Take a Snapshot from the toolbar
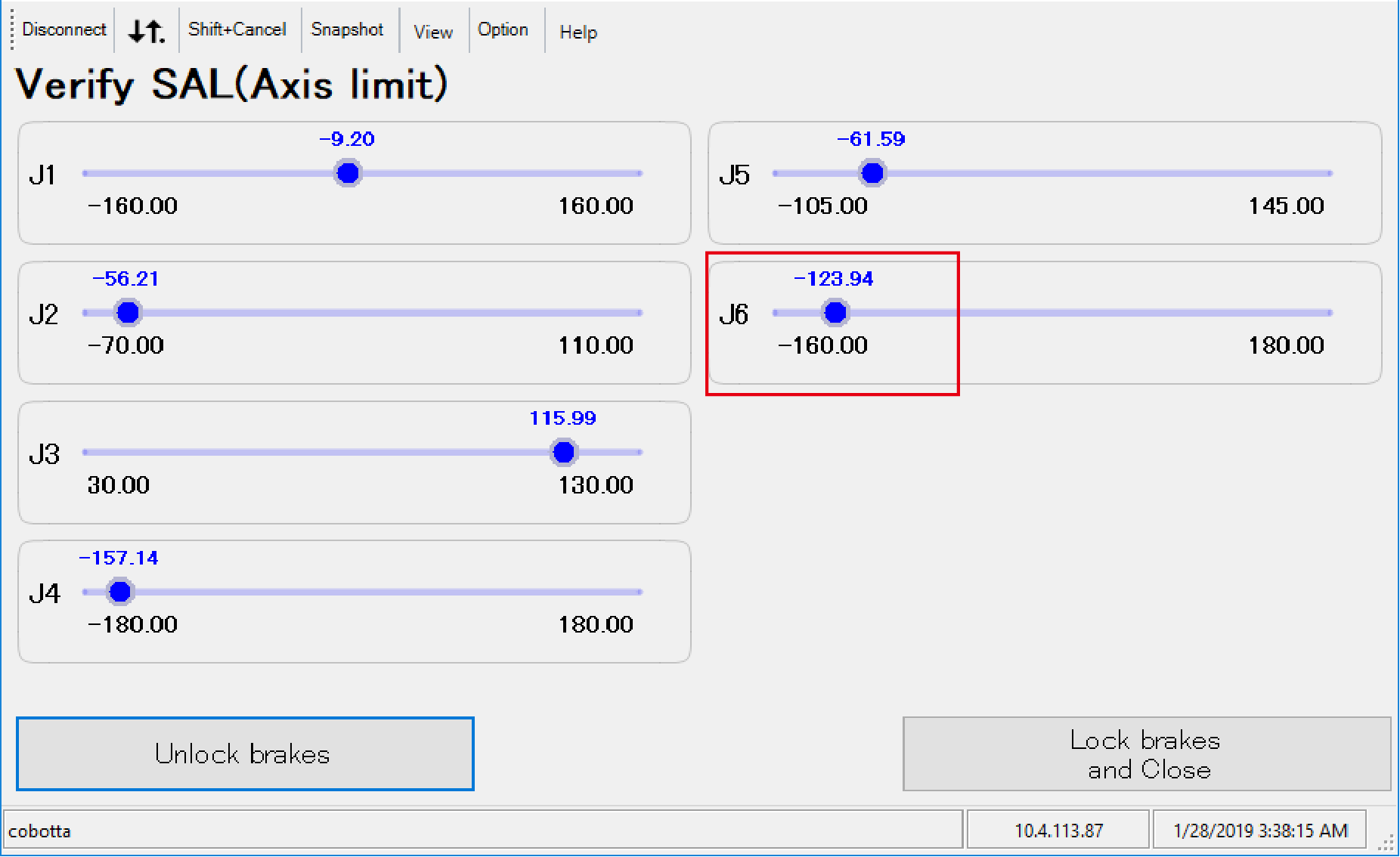1400x857 pixels. (347, 29)
